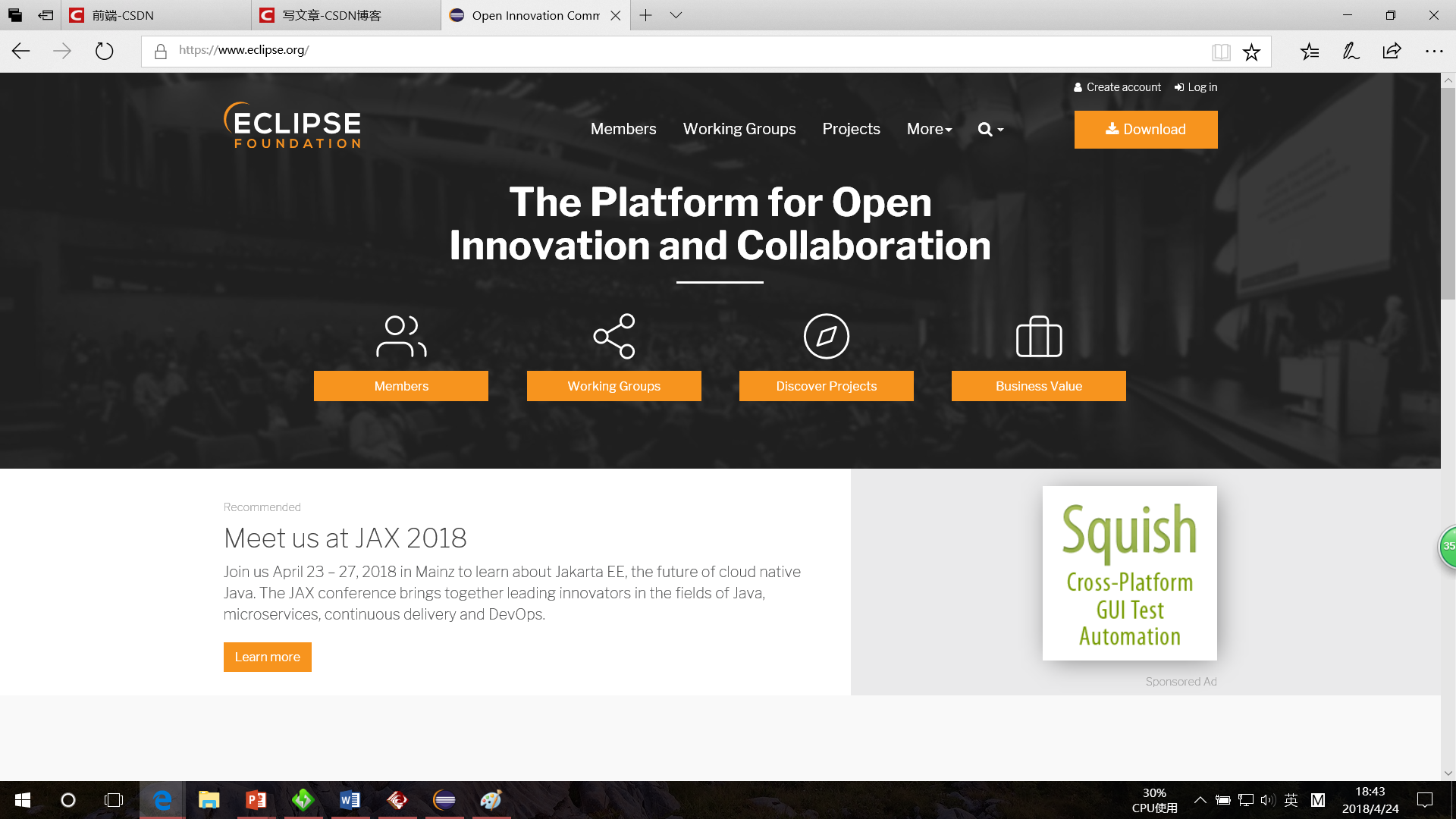Click the Sponsored Ad label

(1181, 682)
